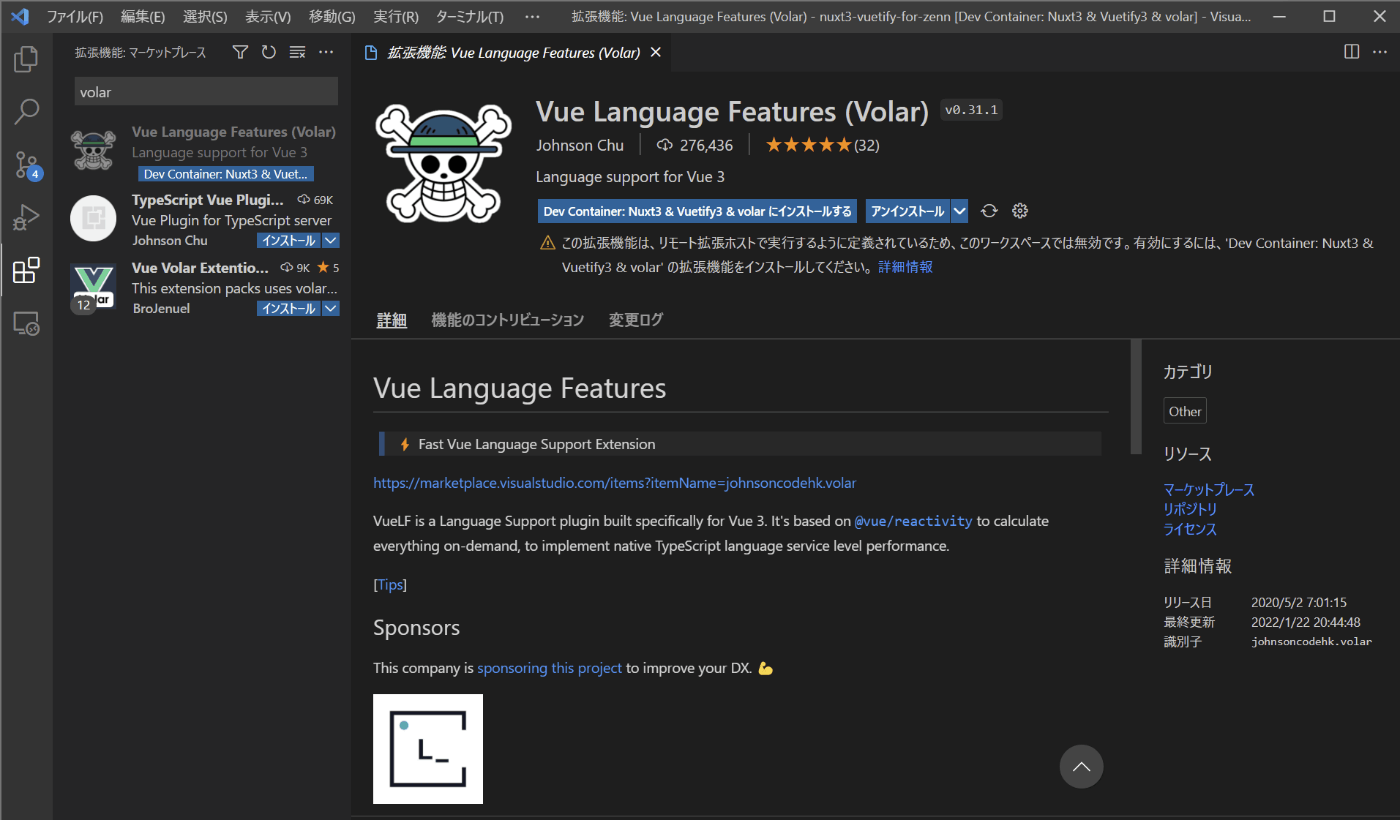Click the filter extensions funnel icon
This screenshot has height=820, width=1400.
coord(240,52)
